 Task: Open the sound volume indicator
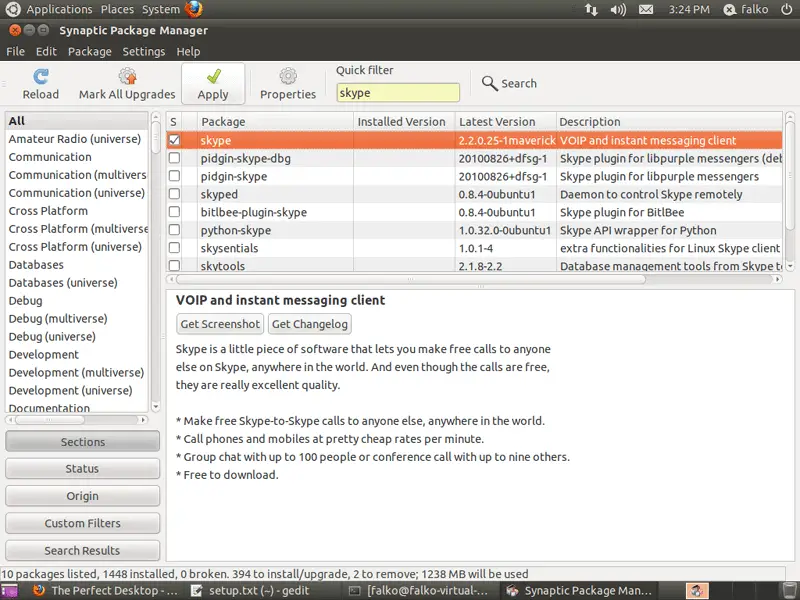(x=618, y=10)
